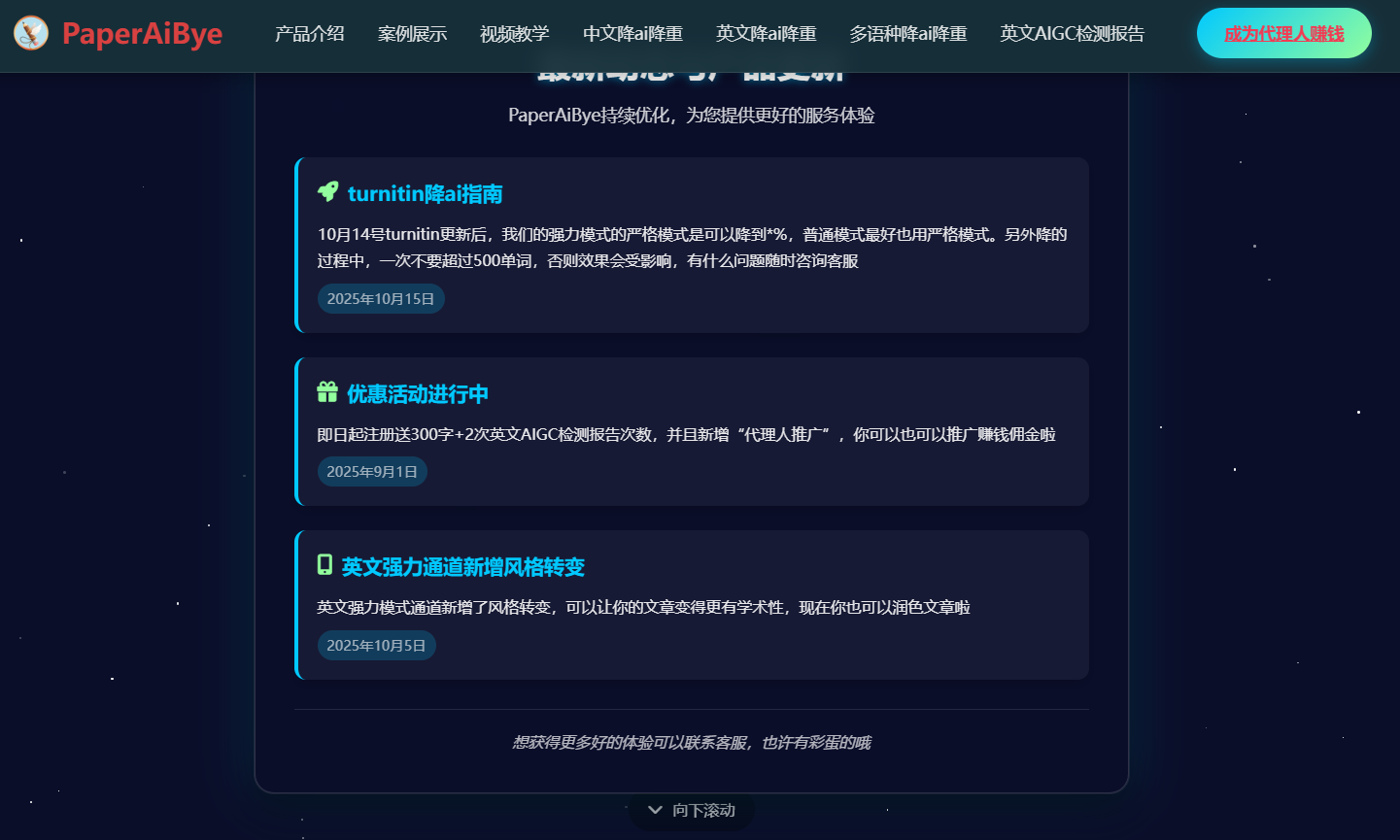Click the PaperAiBye brand name text
Viewport: 1400px width, 840px height.
point(142,34)
